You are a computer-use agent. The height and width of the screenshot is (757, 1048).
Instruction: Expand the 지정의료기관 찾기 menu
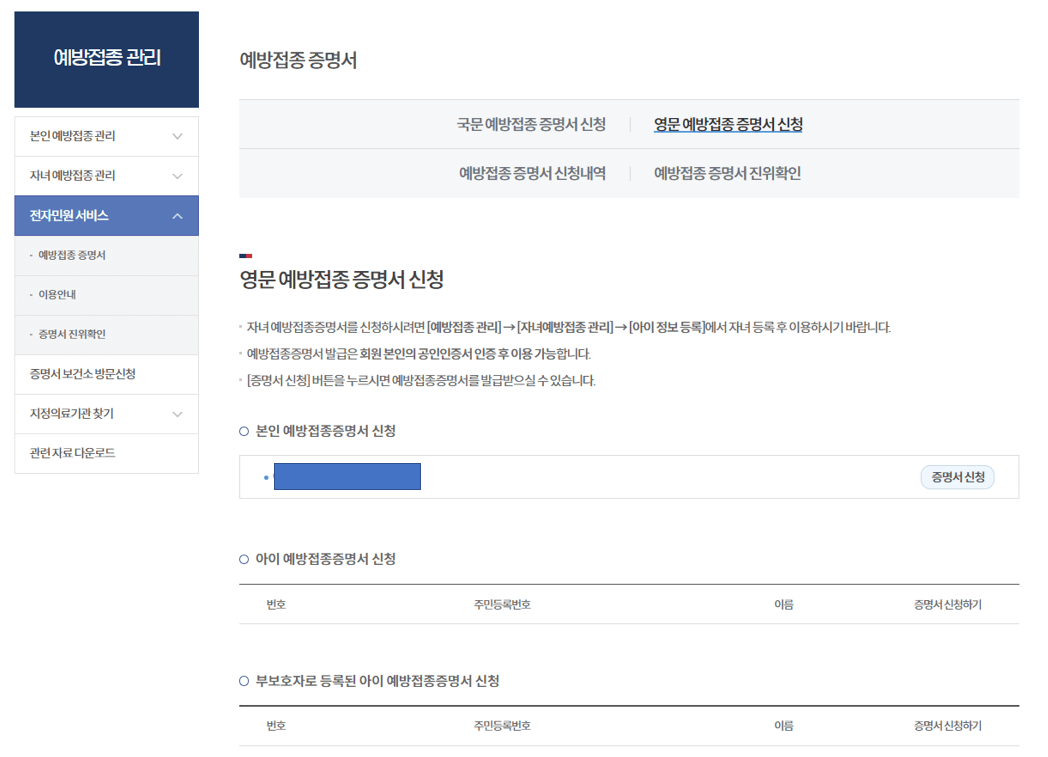pos(106,414)
